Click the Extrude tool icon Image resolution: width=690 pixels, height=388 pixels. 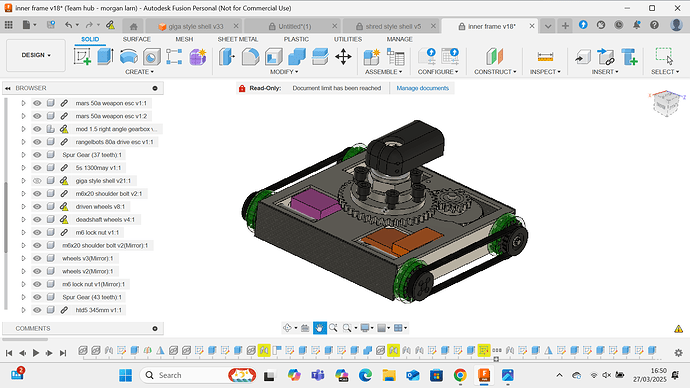(x=105, y=57)
